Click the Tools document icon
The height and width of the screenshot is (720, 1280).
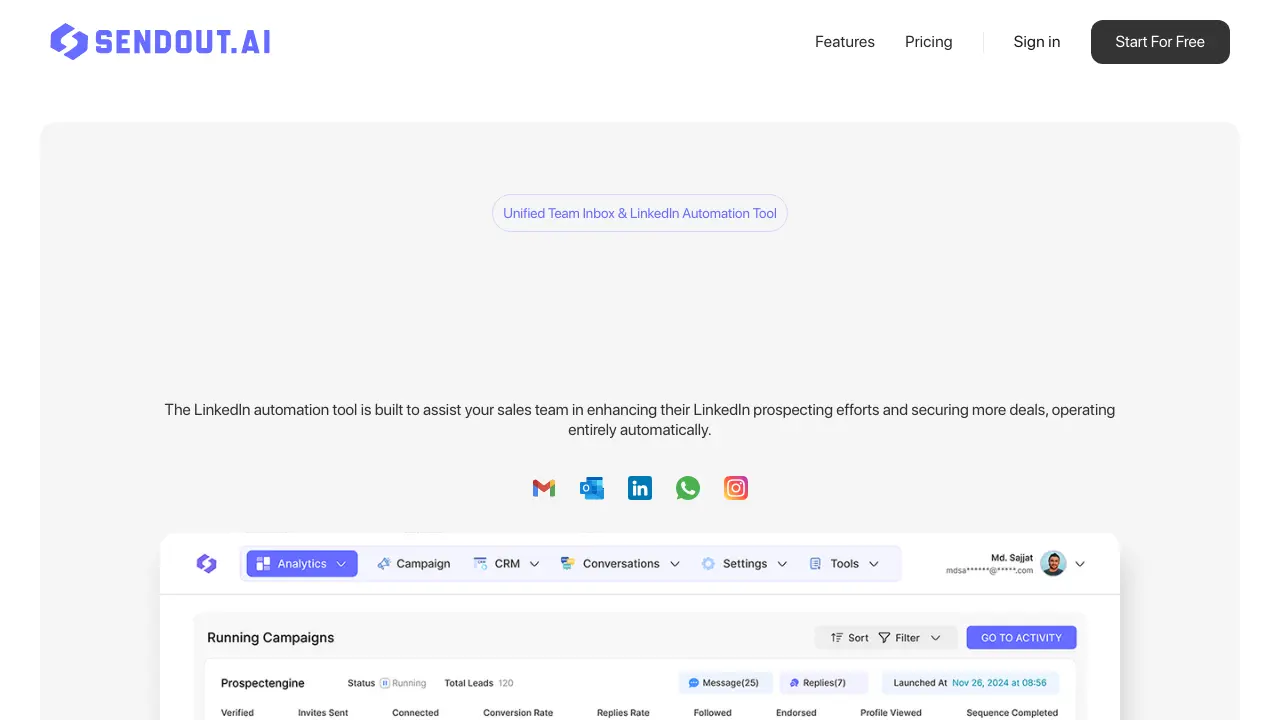[815, 564]
